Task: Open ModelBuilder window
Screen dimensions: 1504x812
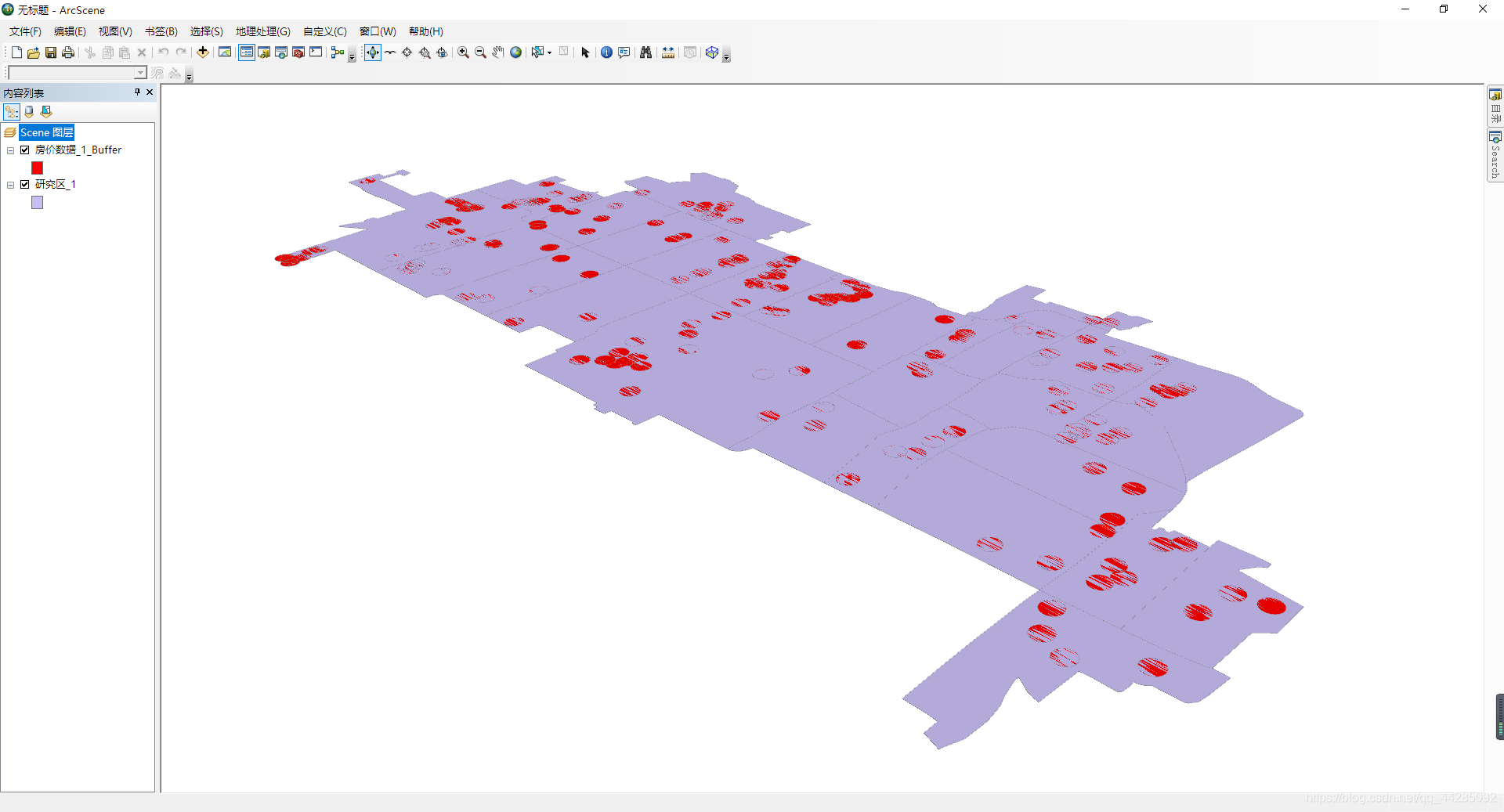Action: point(338,52)
